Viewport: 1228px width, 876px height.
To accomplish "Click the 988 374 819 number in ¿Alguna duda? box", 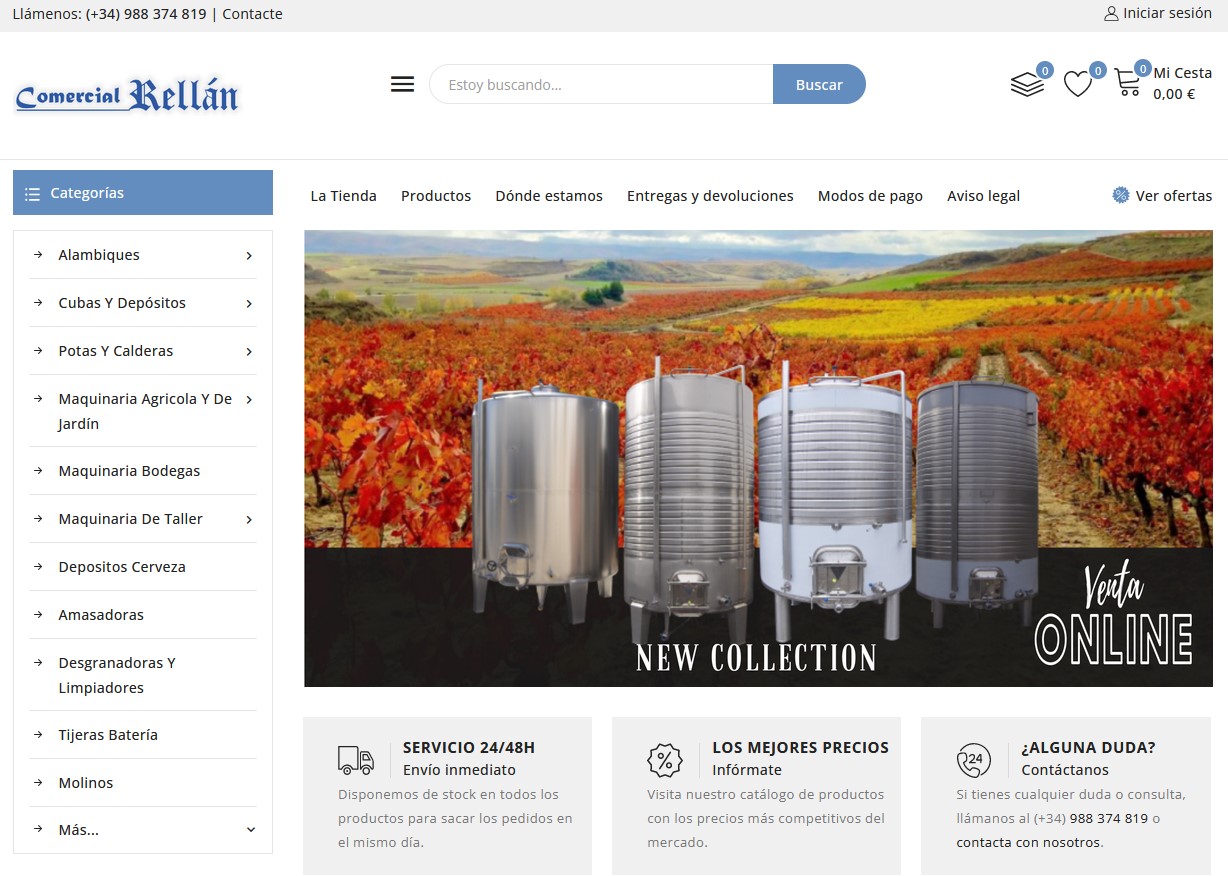I will click(x=1108, y=818).
